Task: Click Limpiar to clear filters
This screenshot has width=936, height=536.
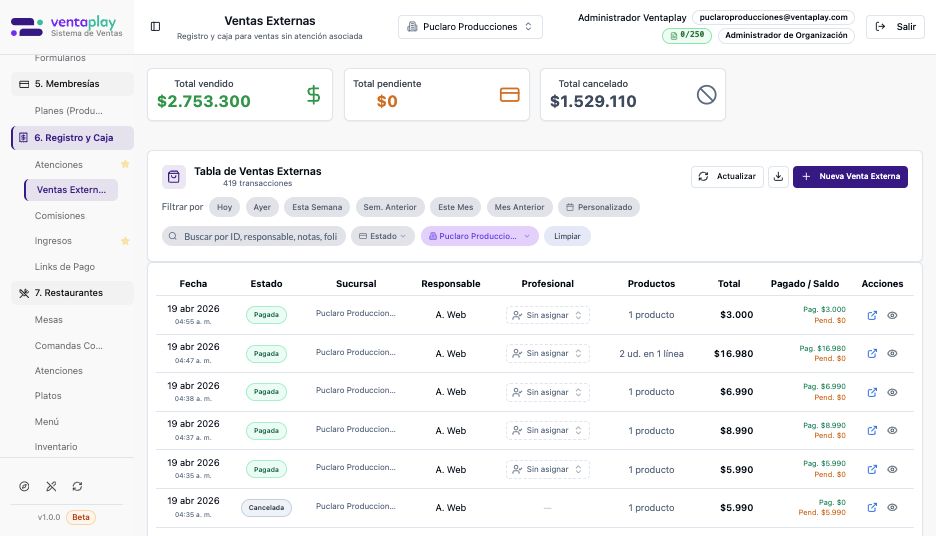Action: 567,236
